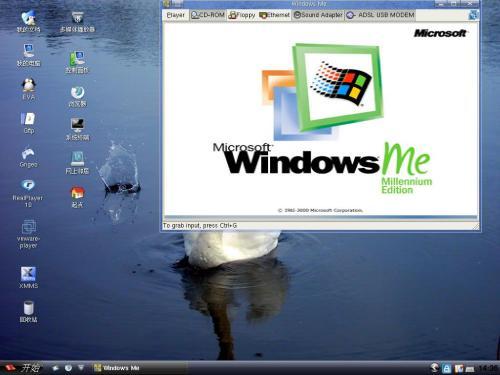Launch the XMMS desktop icon
The height and width of the screenshot is (375, 500).
click(x=29, y=277)
